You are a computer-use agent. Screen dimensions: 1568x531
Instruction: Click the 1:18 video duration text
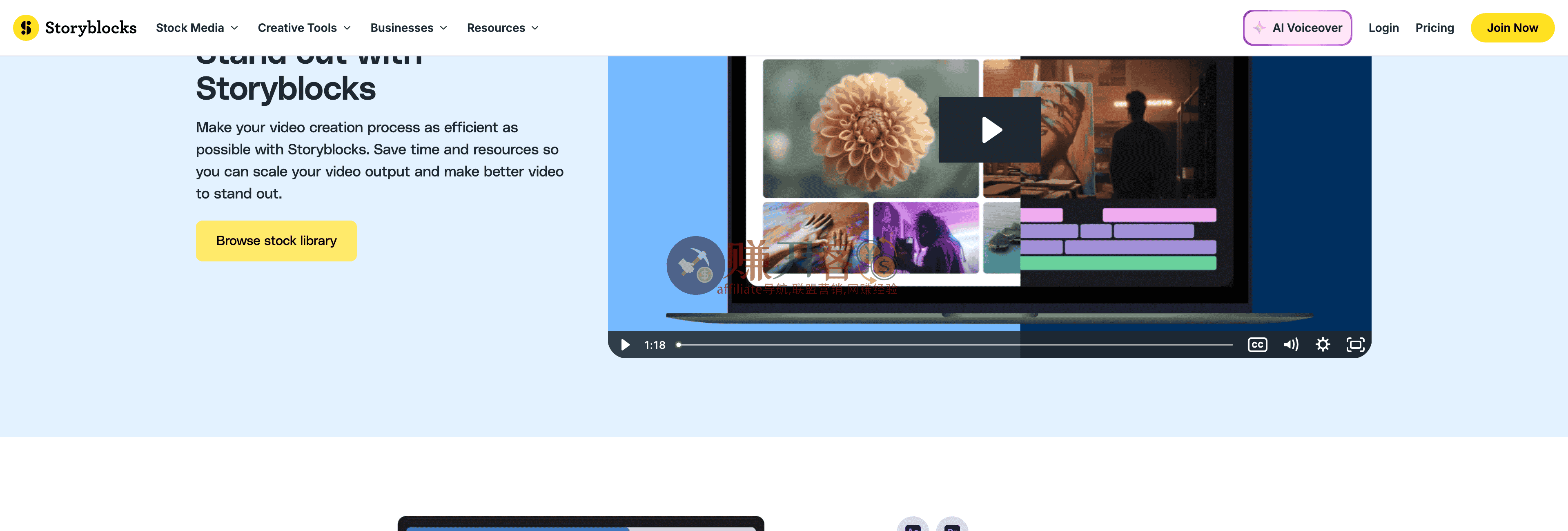click(654, 345)
